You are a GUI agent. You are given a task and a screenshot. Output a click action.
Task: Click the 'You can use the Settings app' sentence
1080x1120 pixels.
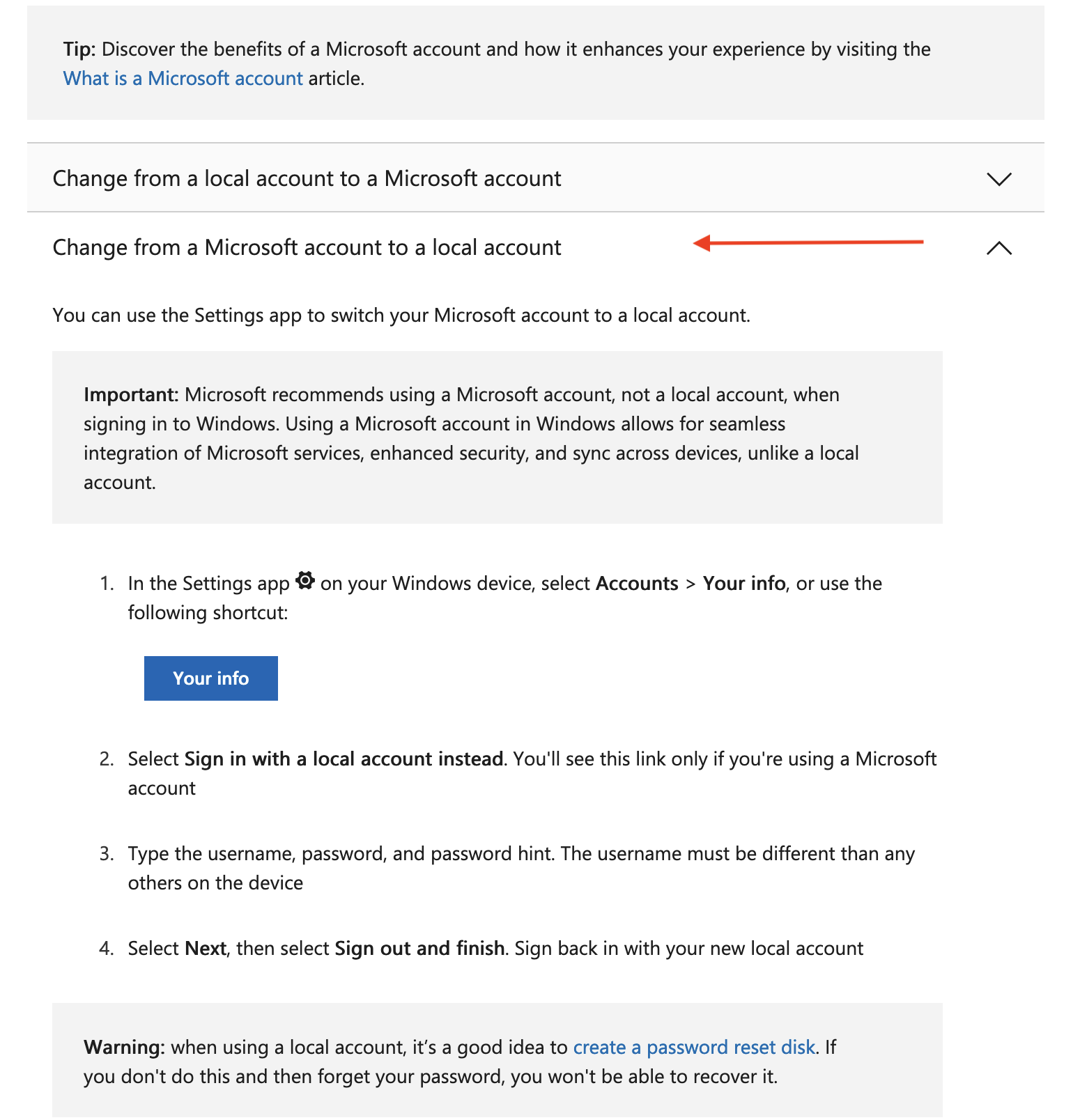coord(401,316)
